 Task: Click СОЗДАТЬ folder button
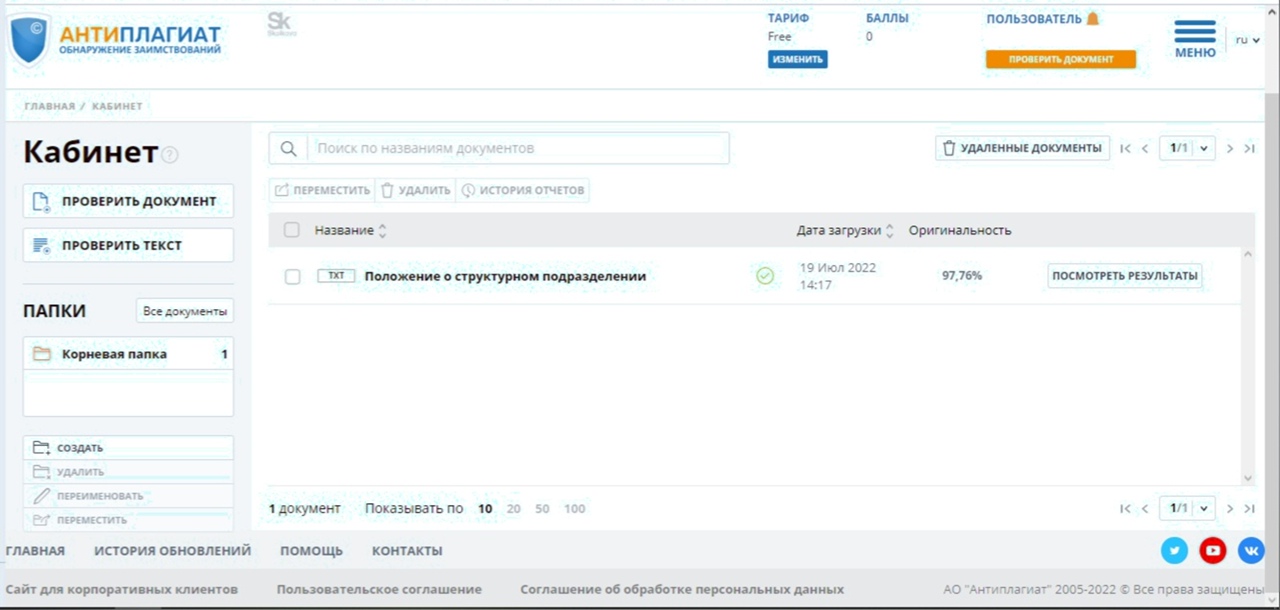point(128,448)
